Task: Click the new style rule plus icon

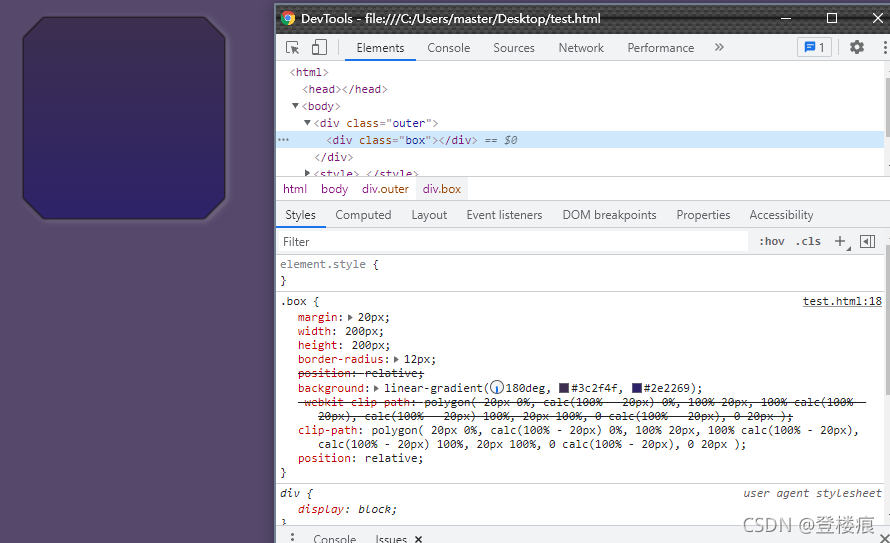Action: 840,241
